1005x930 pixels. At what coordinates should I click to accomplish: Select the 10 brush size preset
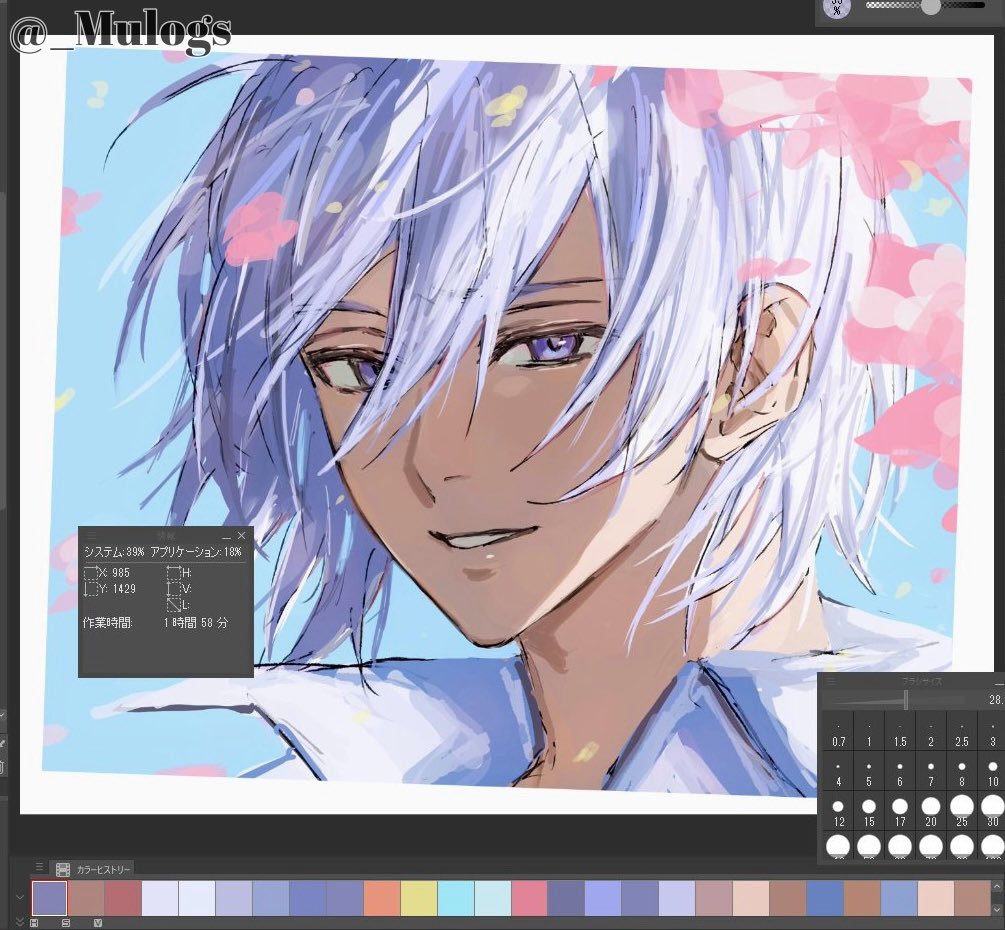point(992,772)
